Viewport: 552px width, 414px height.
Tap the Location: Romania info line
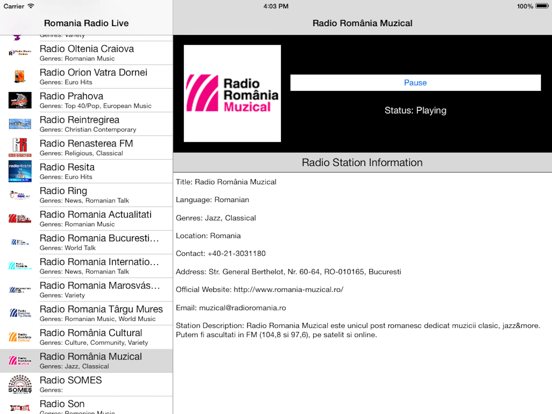tap(208, 236)
